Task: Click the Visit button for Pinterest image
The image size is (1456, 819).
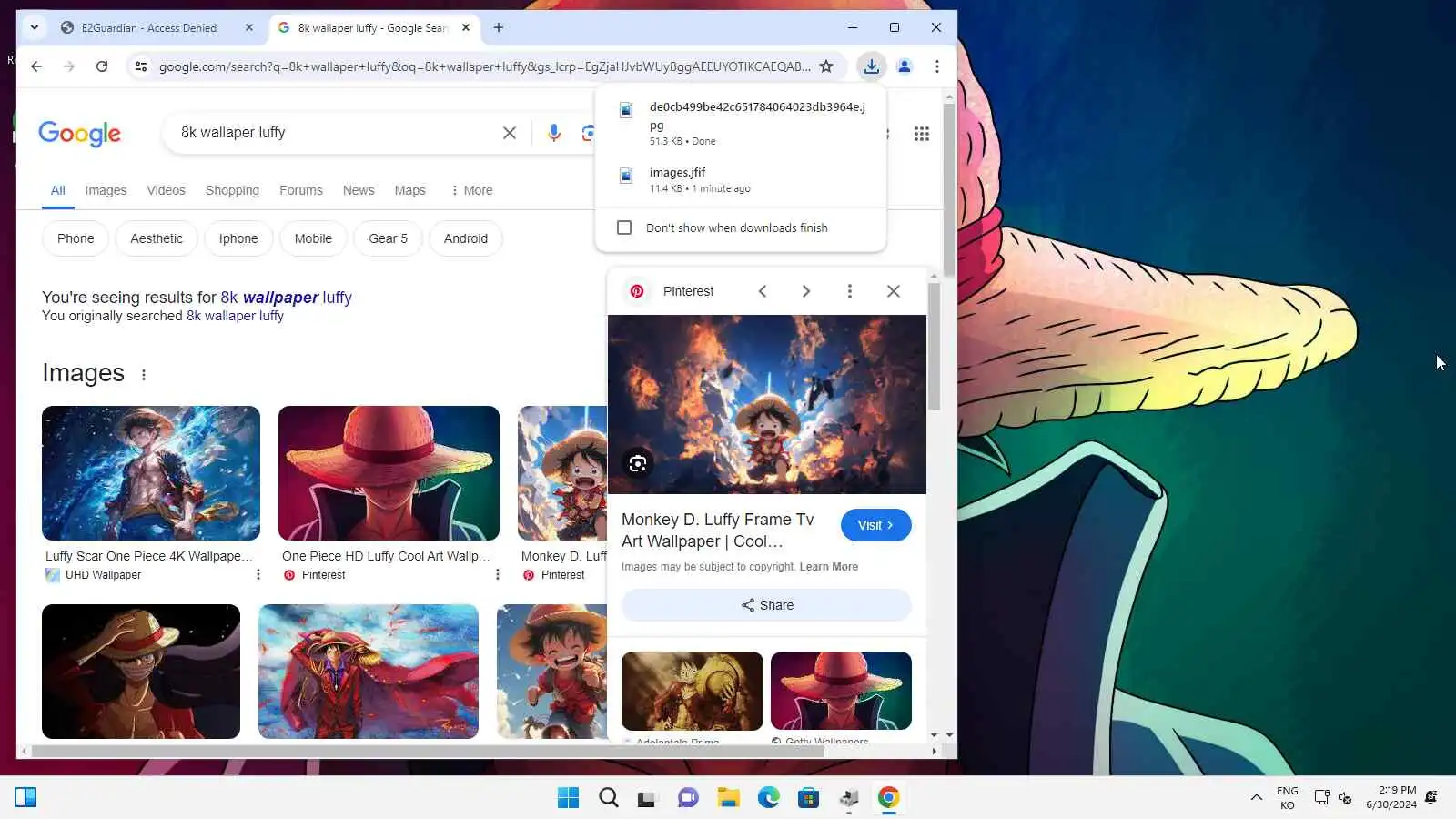Action: [x=875, y=525]
